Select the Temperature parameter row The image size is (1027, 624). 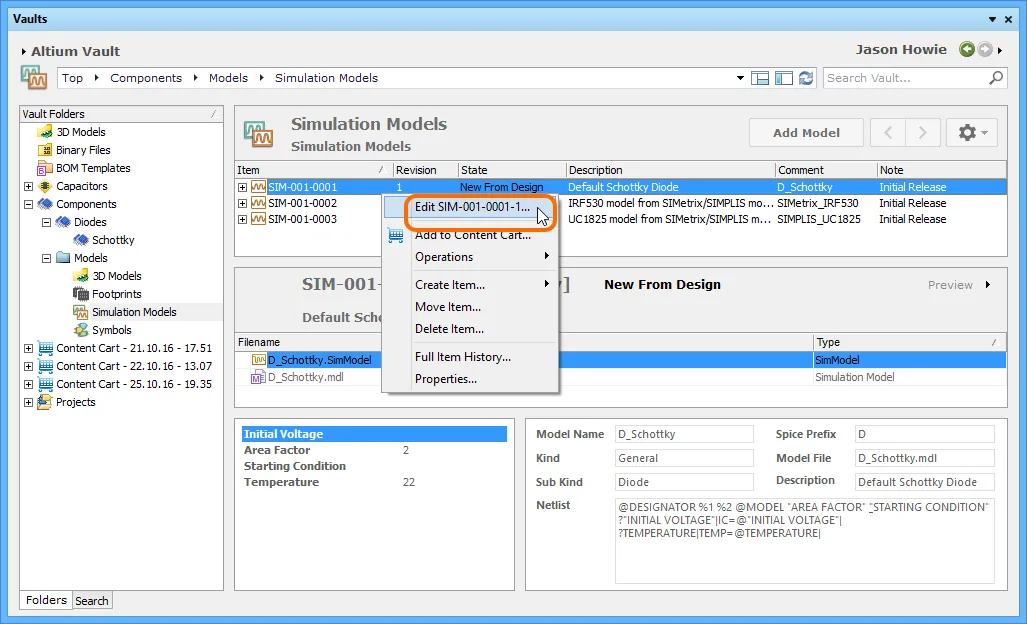click(x=374, y=483)
